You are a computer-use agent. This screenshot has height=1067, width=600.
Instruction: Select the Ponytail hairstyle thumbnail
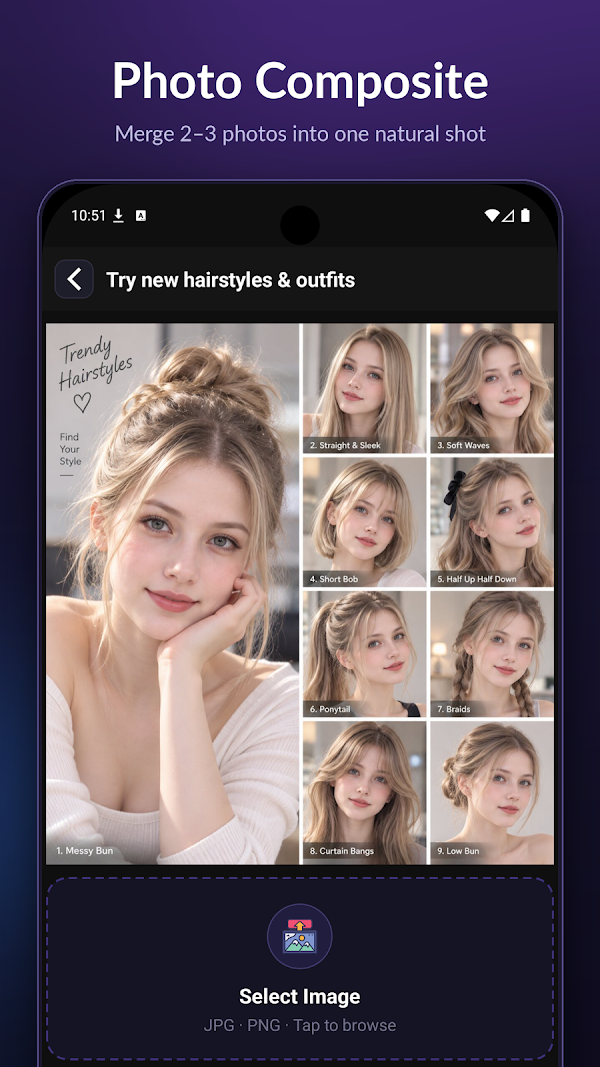(x=365, y=654)
